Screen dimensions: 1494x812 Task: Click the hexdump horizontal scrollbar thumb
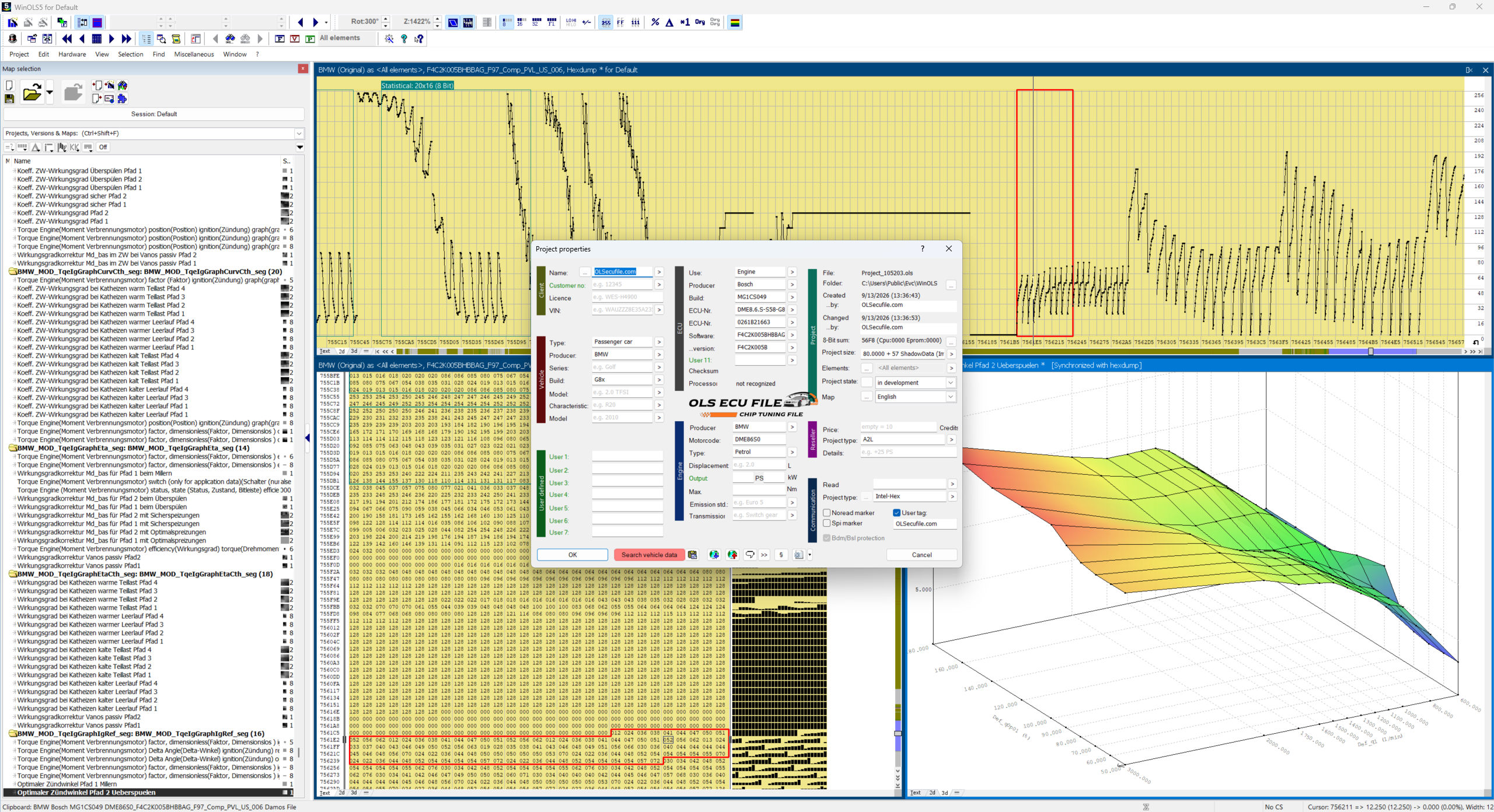(x=1370, y=351)
